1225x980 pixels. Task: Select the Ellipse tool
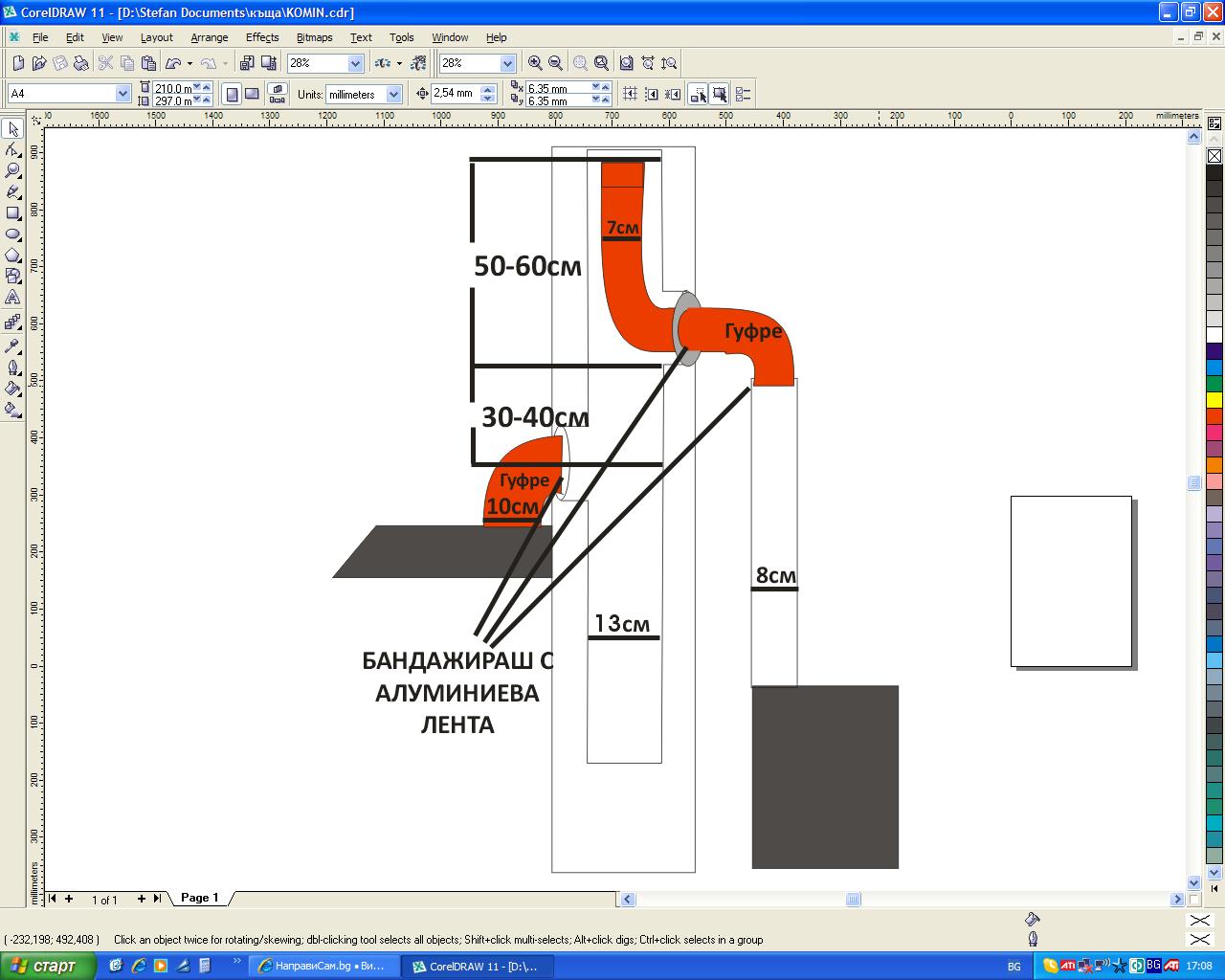12,234
